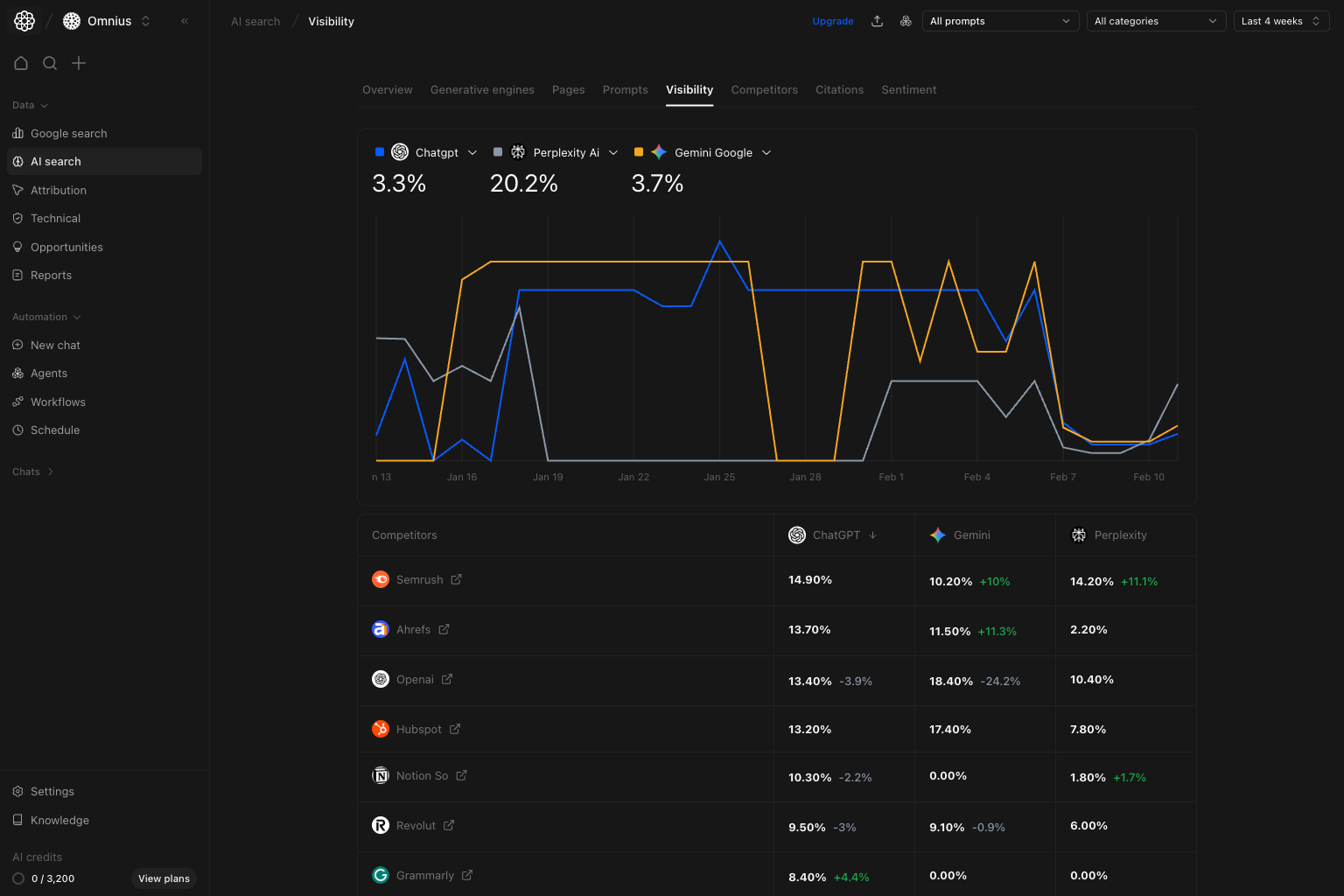The image size is (1344, 896).
Task: Select the AI search sidebar item
Action: coord(57,161)
